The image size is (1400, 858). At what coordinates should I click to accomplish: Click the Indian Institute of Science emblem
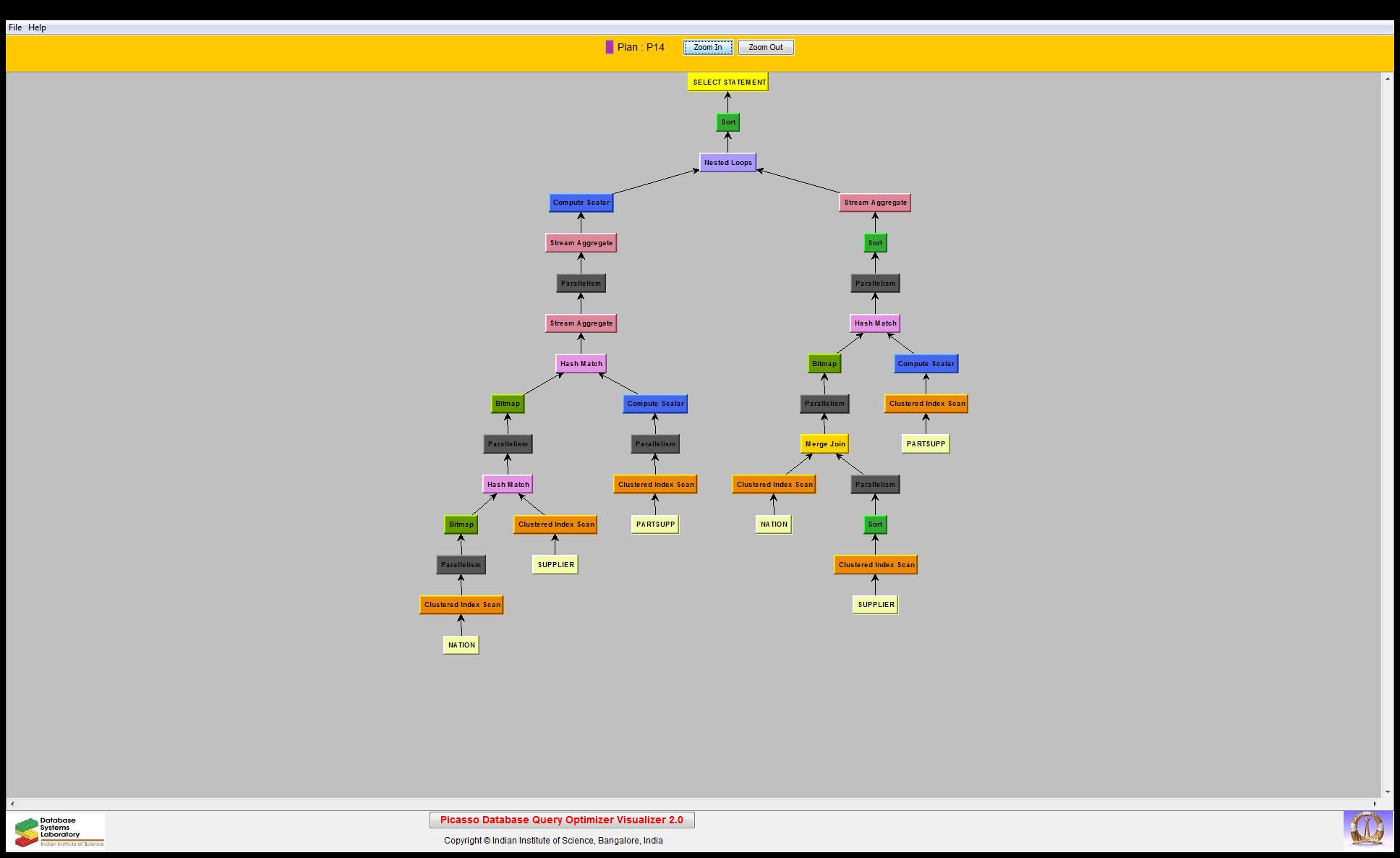point(1367,829)
